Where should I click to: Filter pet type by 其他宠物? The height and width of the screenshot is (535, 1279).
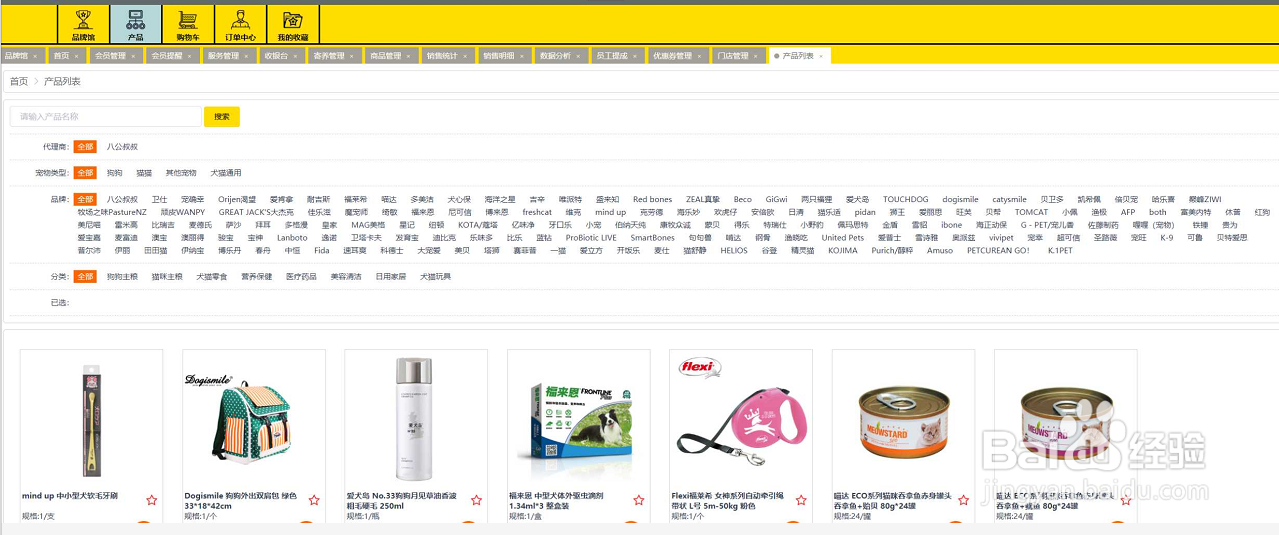(181, 173)
